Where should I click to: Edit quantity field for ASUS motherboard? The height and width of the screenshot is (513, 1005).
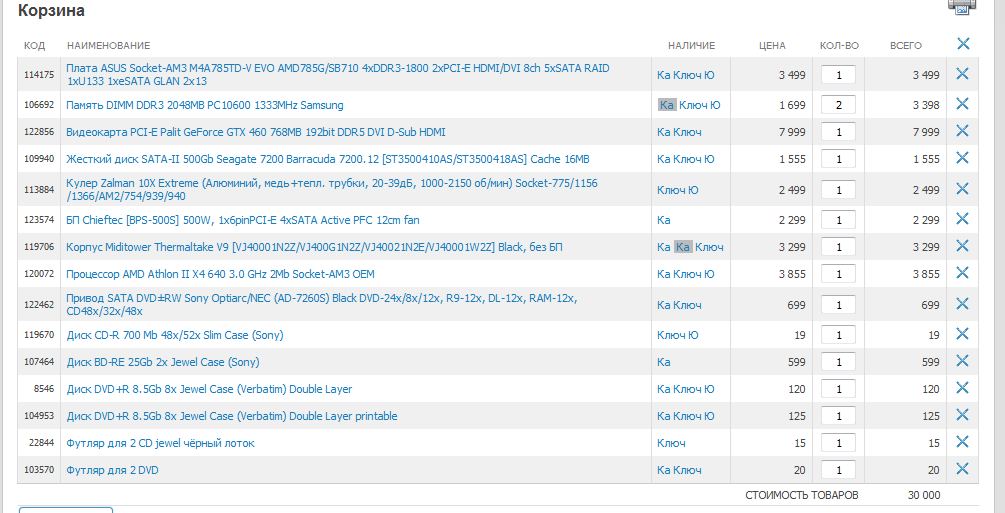point(838,75)
